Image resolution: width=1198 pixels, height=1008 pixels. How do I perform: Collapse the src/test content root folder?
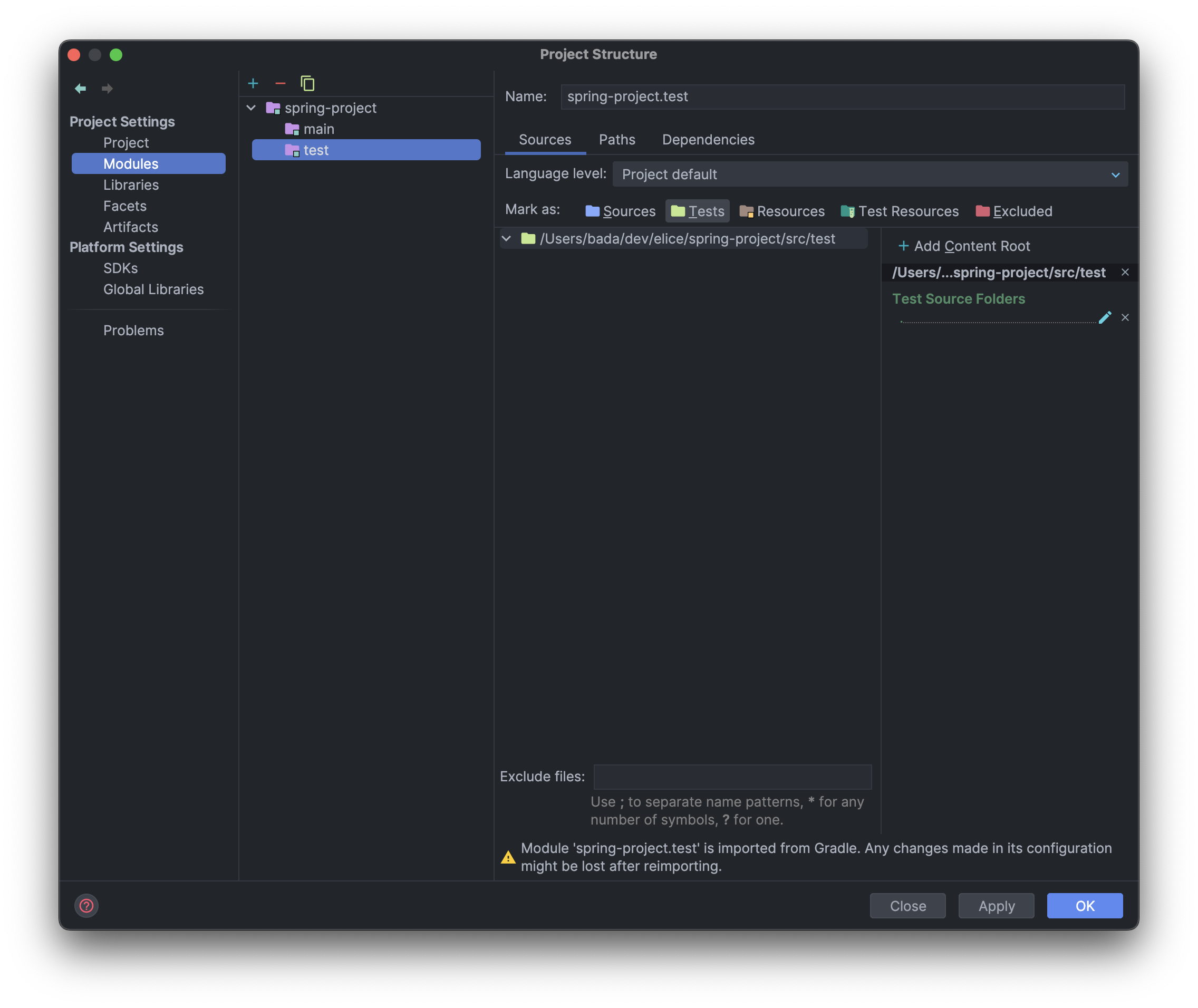[x=506, y=238]
